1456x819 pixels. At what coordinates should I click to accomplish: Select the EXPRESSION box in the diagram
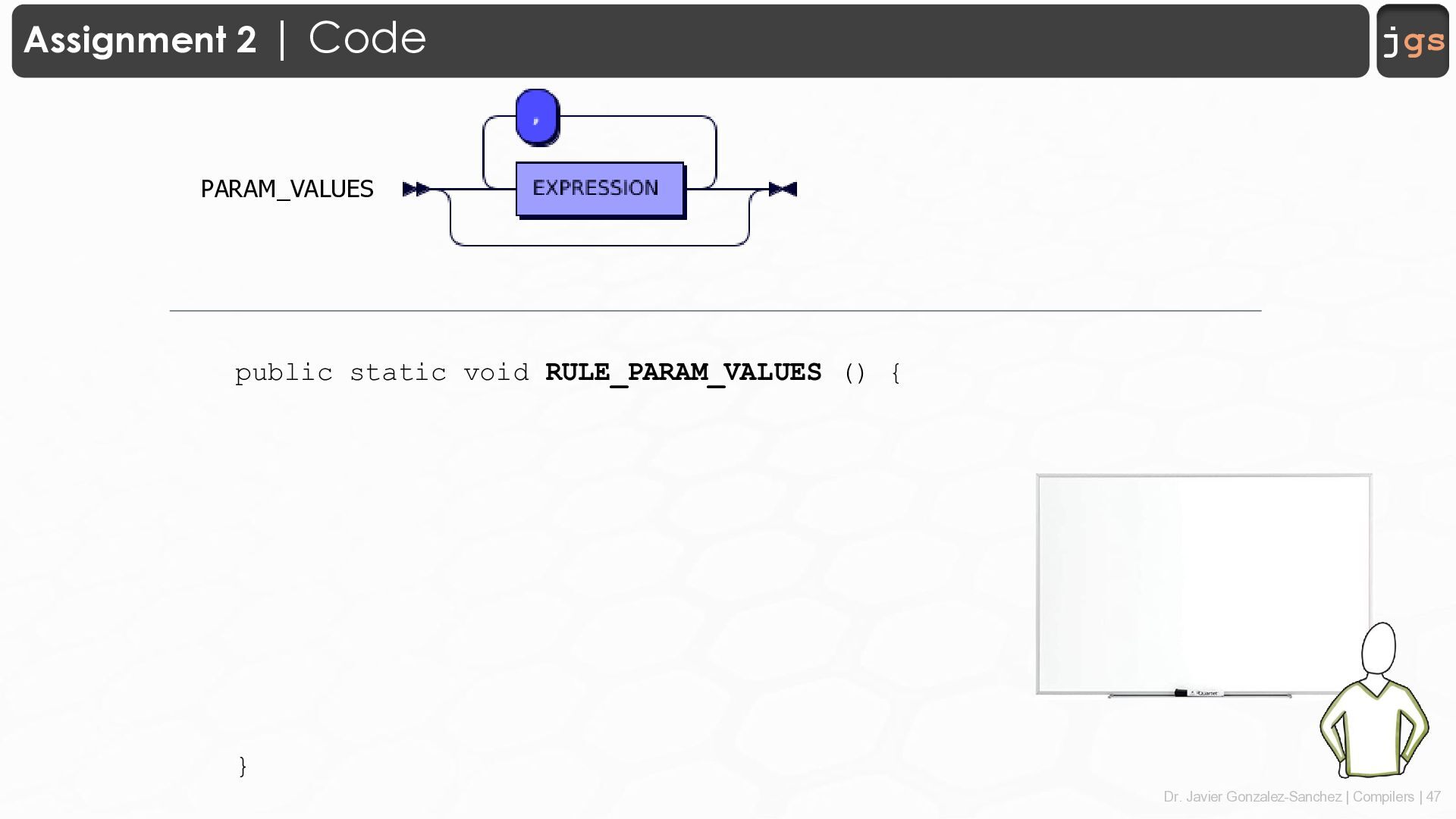600,188
